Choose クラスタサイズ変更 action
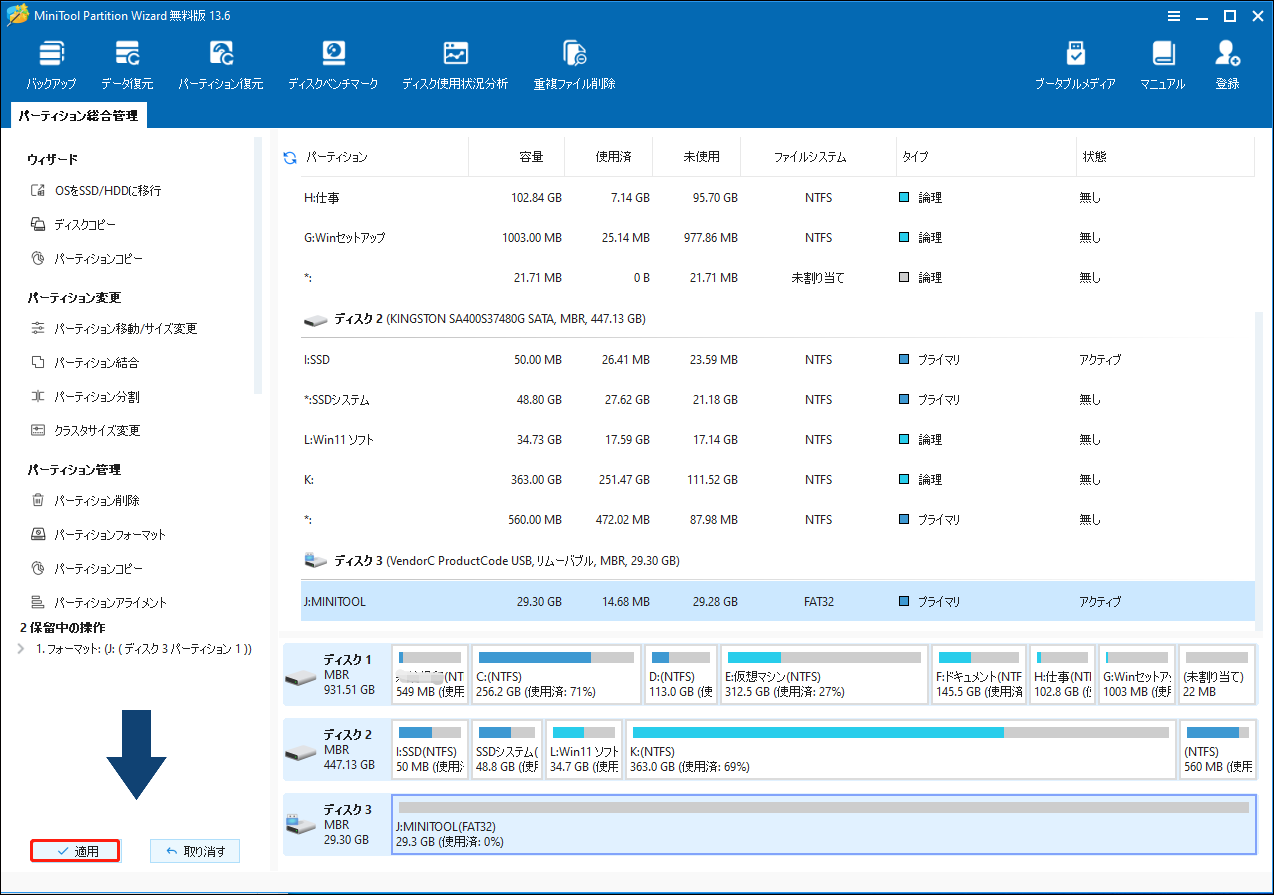 point(85,431)
